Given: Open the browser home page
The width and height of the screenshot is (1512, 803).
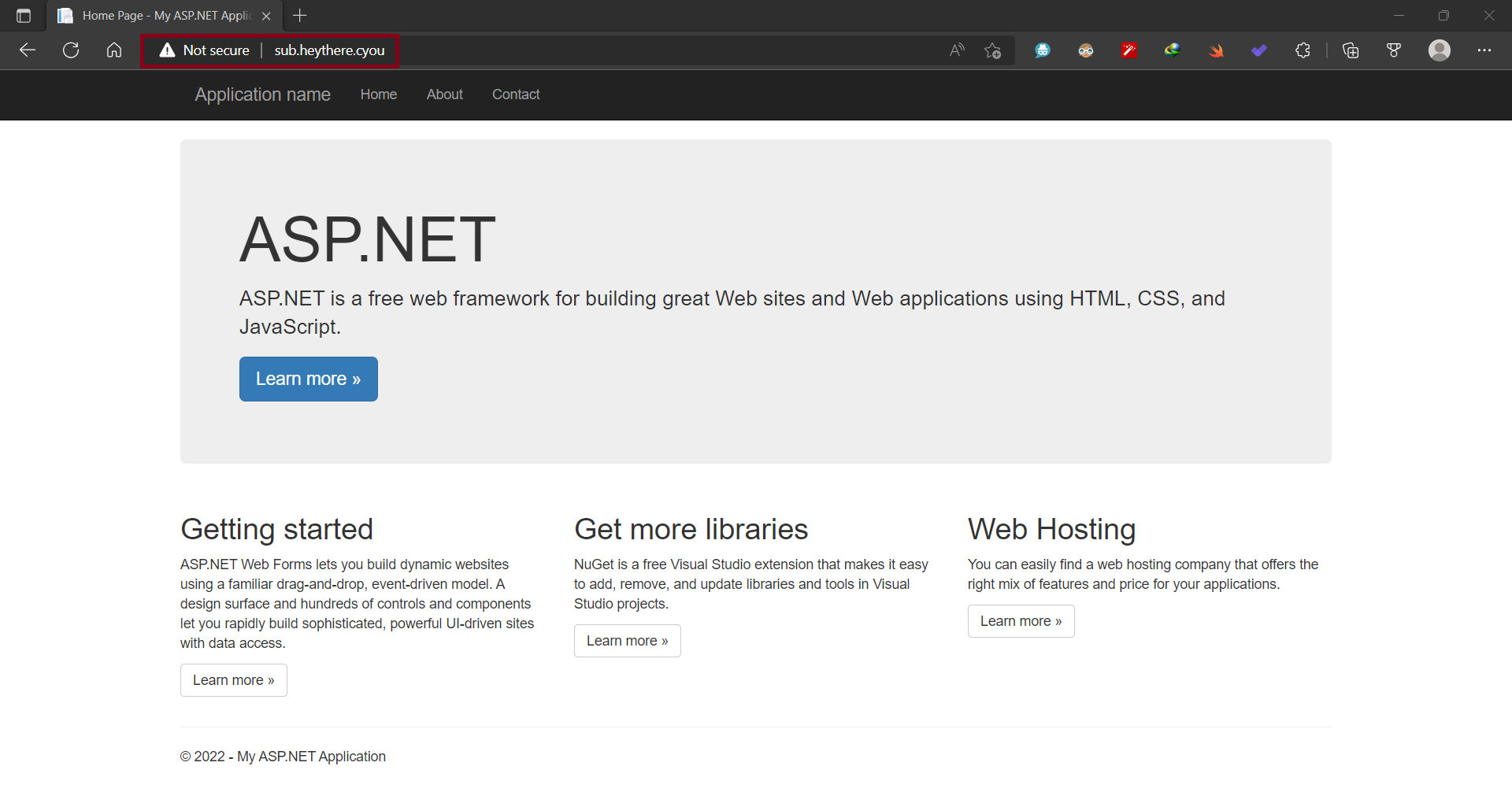Looking at the screenshot, I should (114, 50).
